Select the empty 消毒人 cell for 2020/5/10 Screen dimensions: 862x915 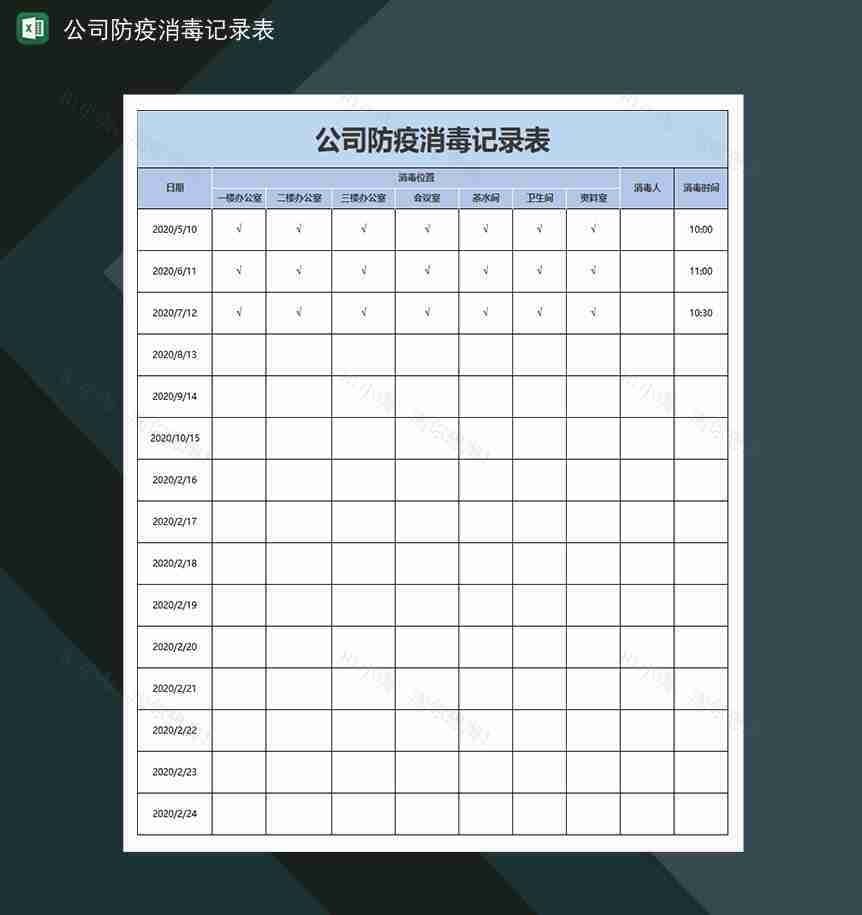click(646, 227)
